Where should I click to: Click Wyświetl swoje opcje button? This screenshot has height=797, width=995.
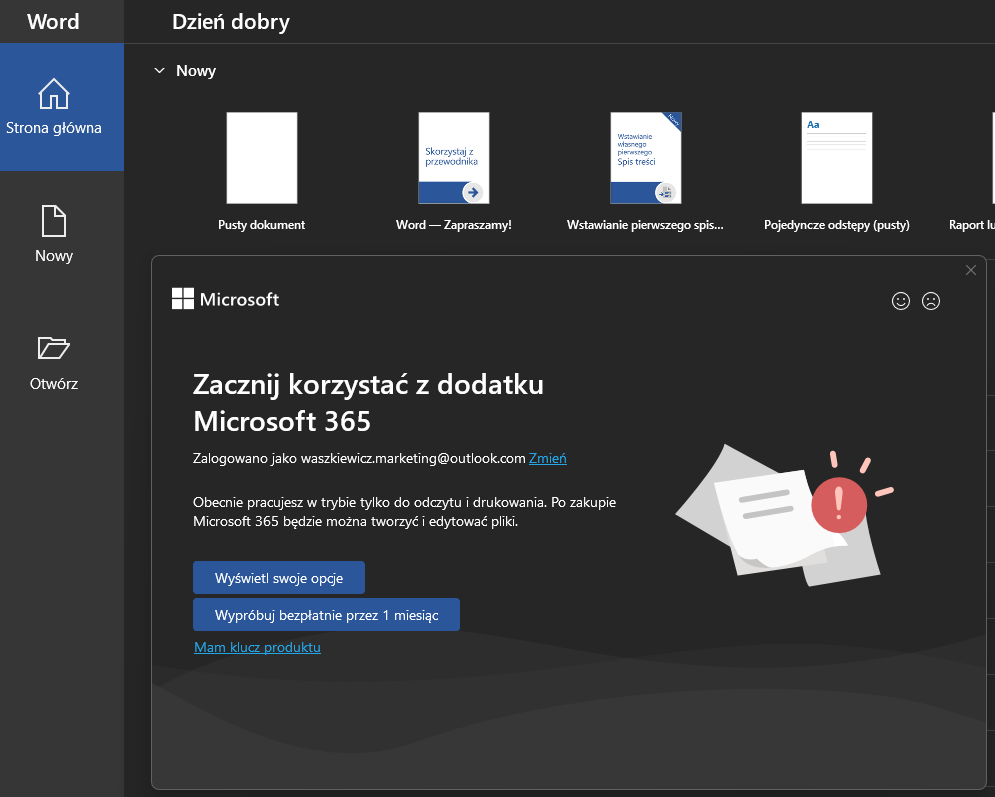(x=279, y=577)
